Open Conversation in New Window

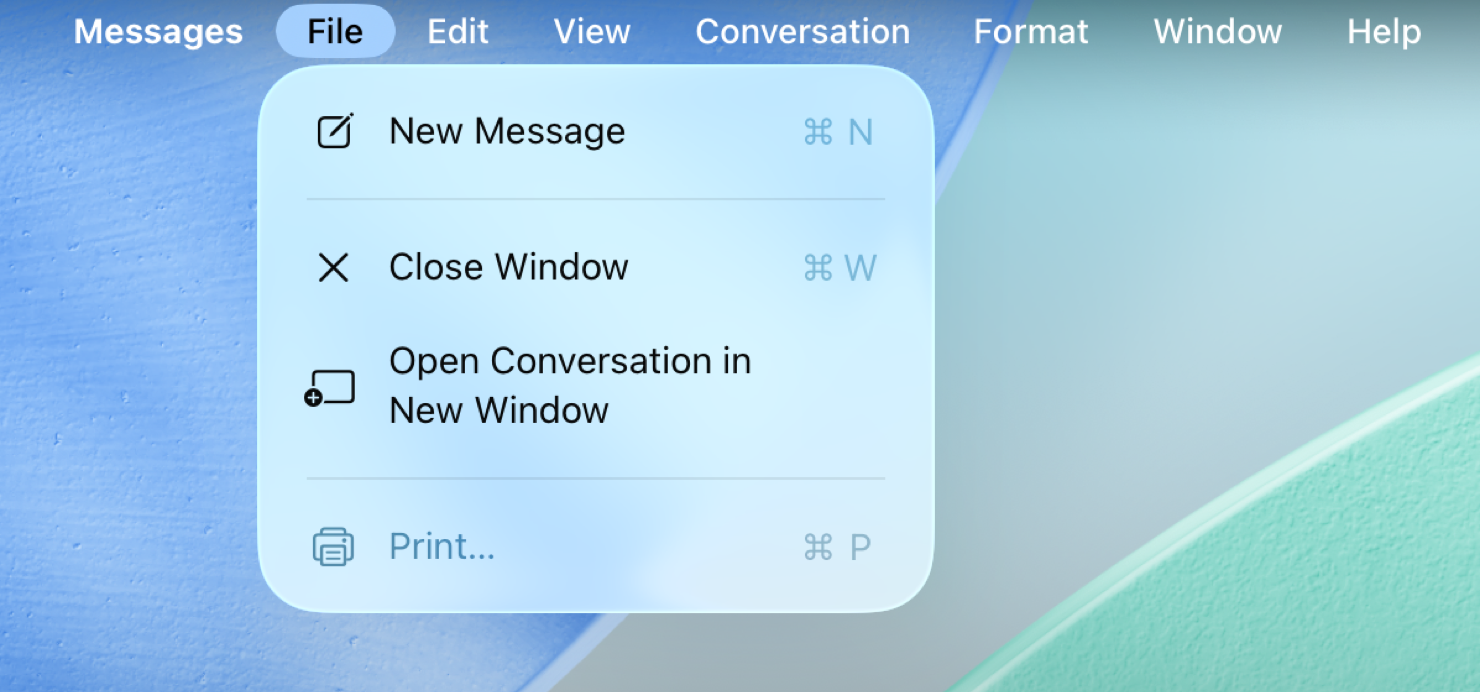pos(570,385)
